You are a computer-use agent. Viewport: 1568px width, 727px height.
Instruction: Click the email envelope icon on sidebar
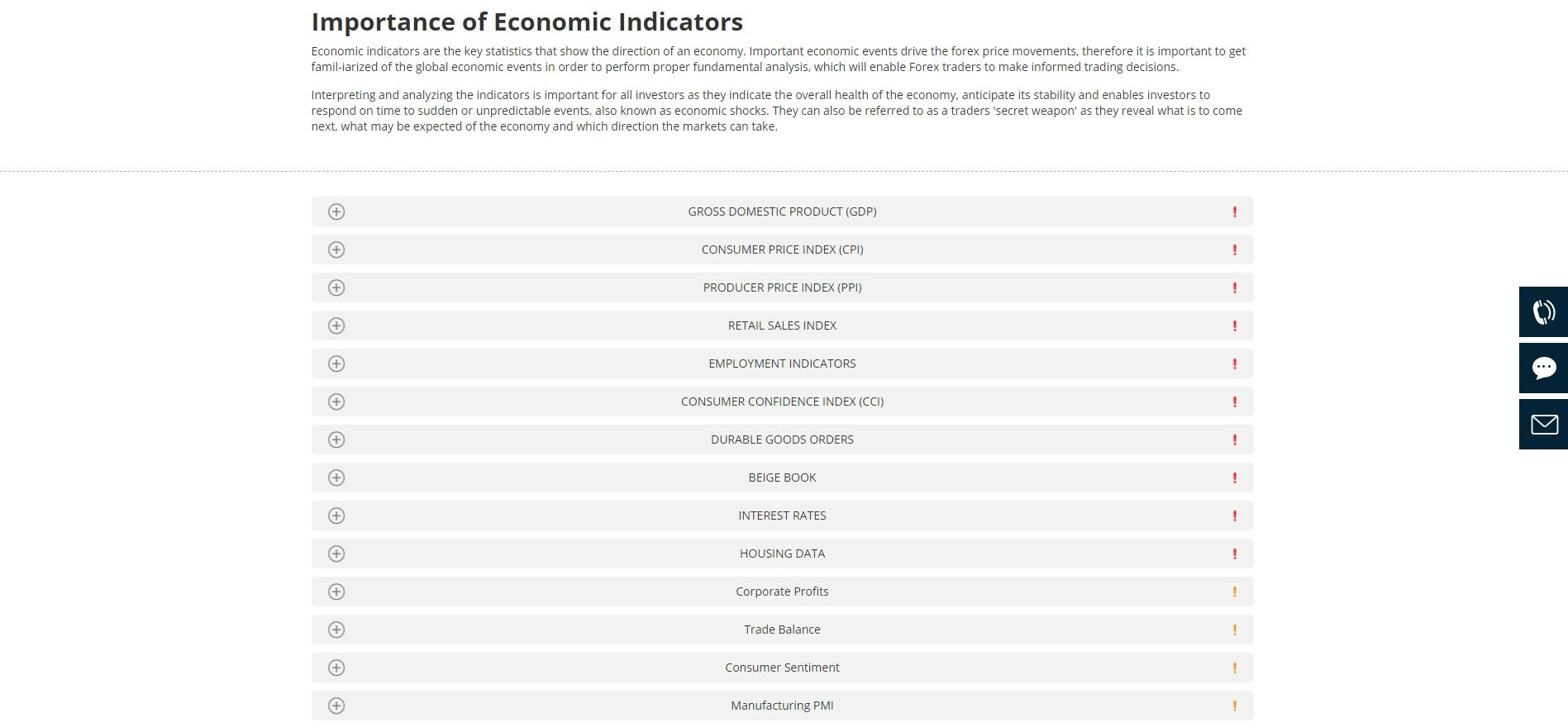1542,423
